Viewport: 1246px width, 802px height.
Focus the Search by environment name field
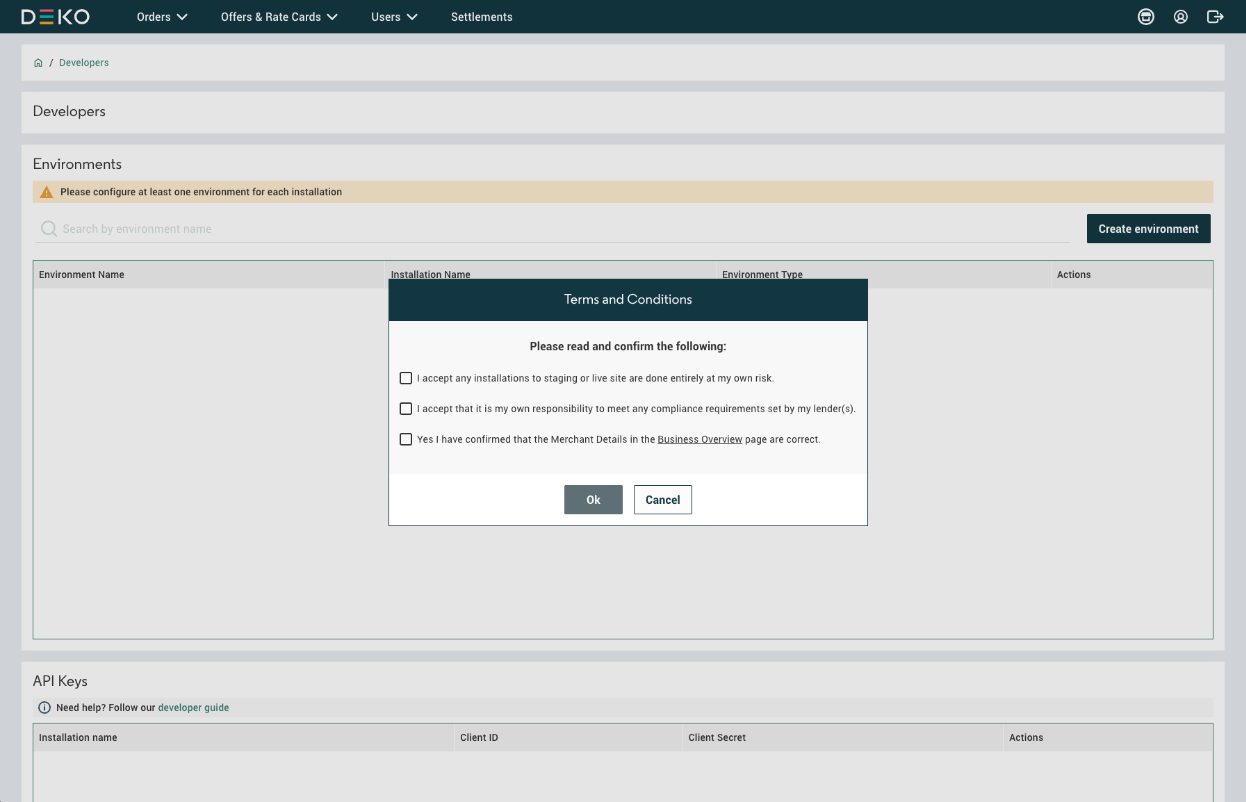(553, 229)
